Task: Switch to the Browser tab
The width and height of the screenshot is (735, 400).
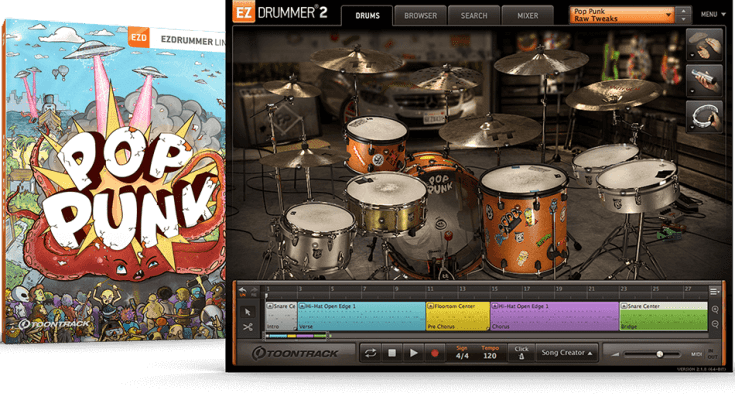Action: tap(420, 16)
